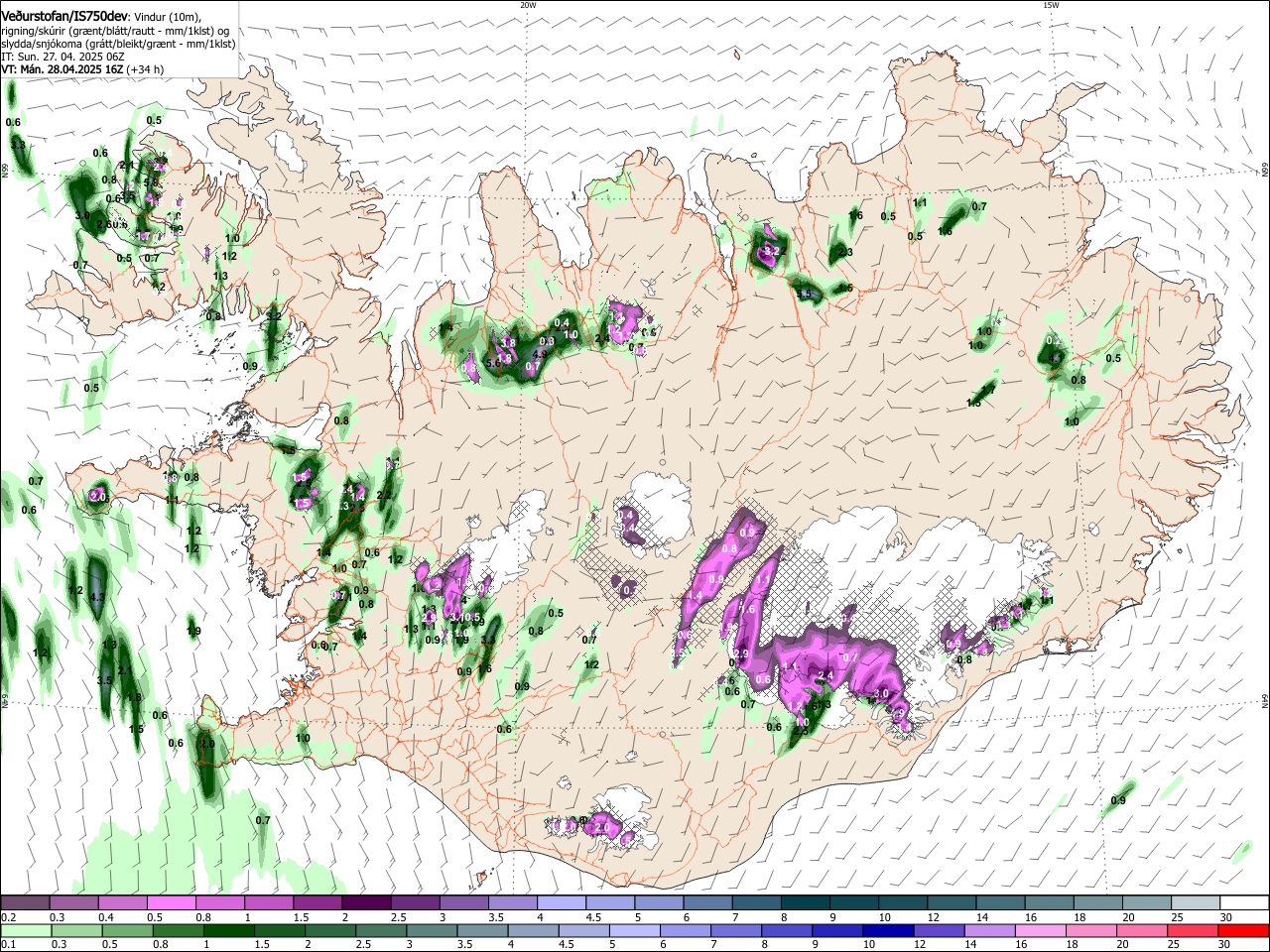Click the 30 label under the white snow swatch
This screenshot has height=952, width=1270.
click(1226, 917)
